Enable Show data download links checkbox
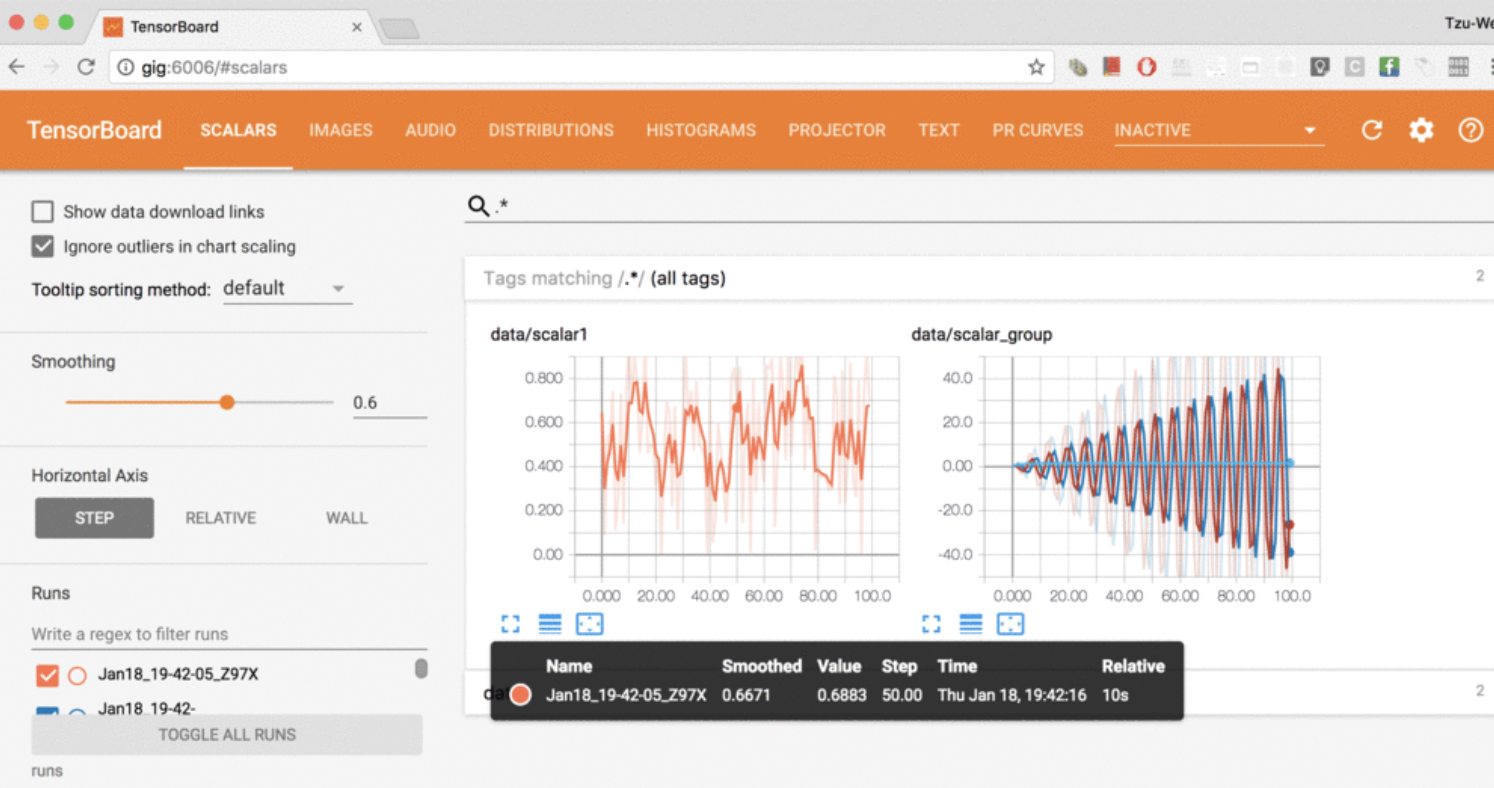 click(42, 212)
